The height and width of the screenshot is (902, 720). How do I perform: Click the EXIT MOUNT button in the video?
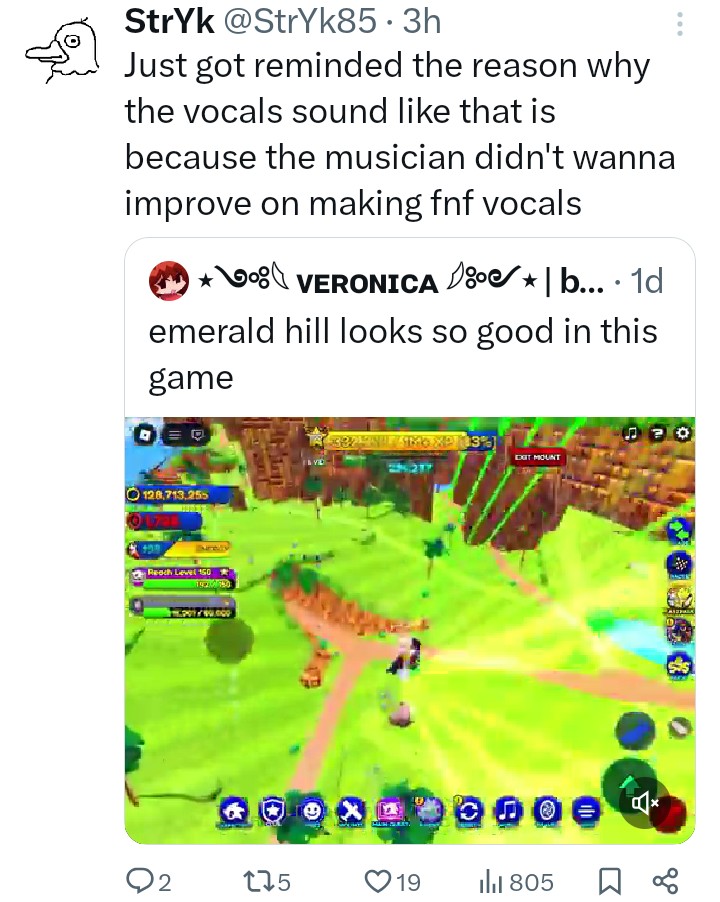pos(537,457)
